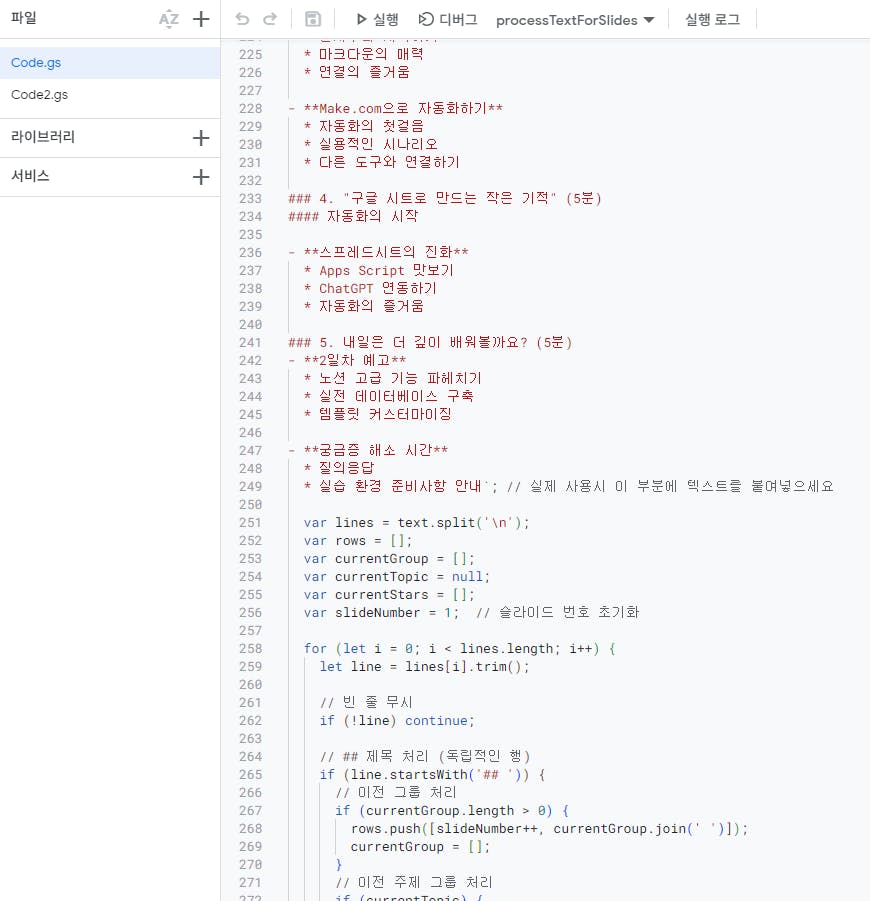Place cursor on '### 5. 내일은 더 깊이 배워볼까요?' line

[430, 342]
